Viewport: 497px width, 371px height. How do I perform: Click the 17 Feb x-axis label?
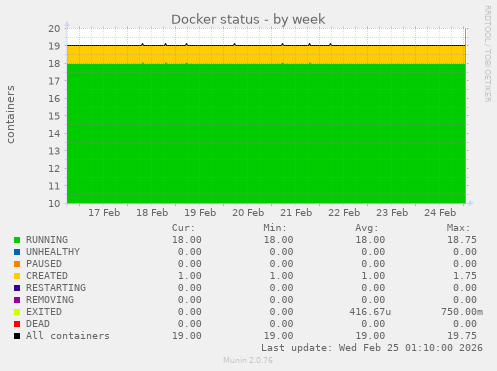104,213
